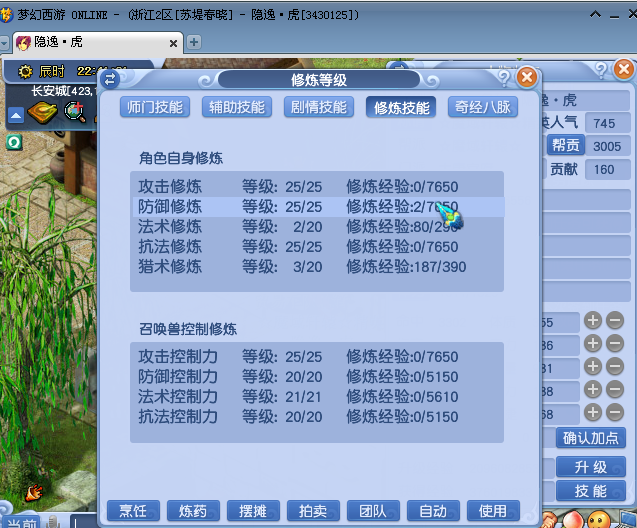Click the 确认加点 button
Viewport: 637px width, 528px height.
[x=591, y=438]
